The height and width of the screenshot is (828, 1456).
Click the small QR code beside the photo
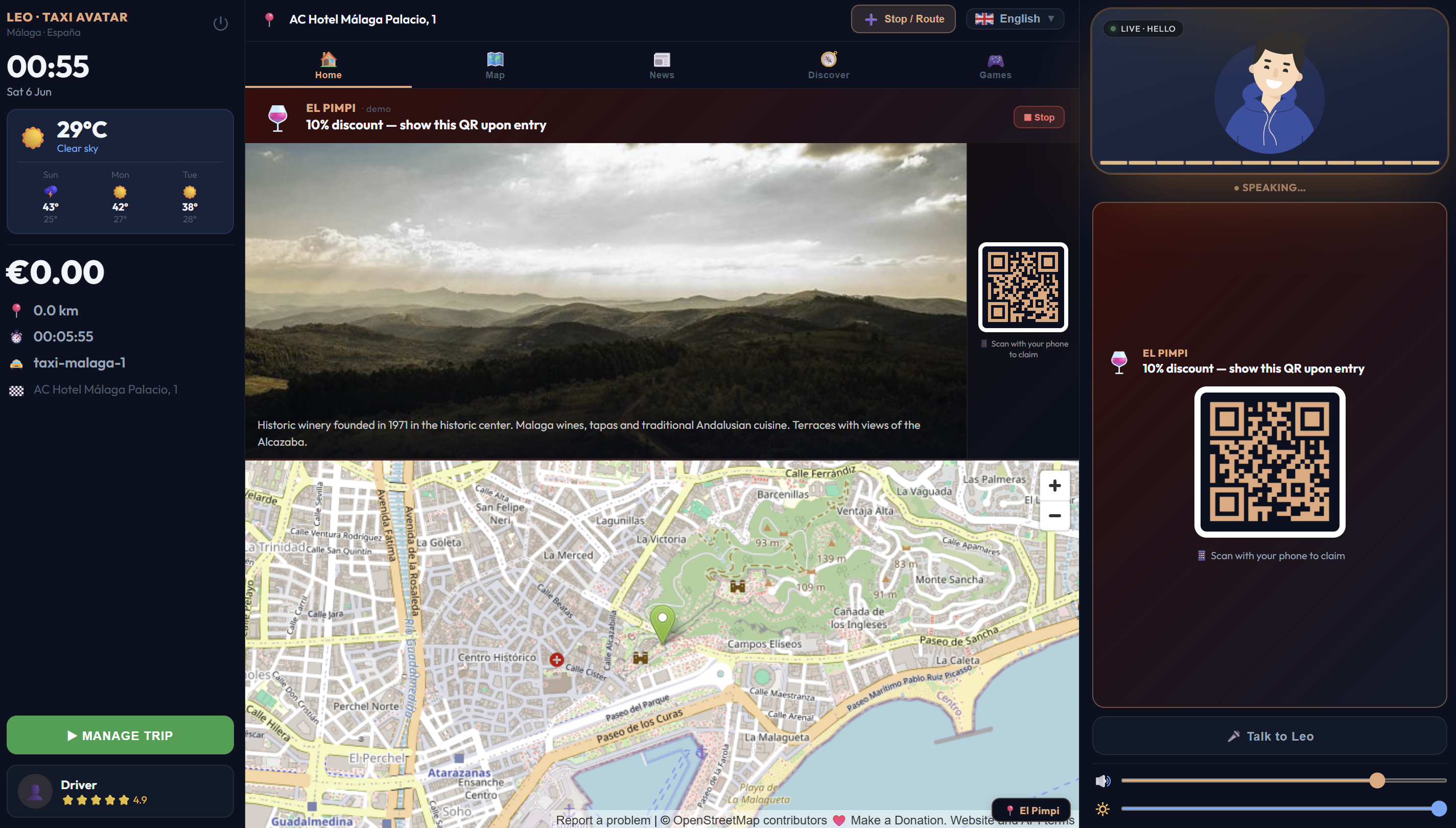pyautogui.click(x=1023, y=287)
